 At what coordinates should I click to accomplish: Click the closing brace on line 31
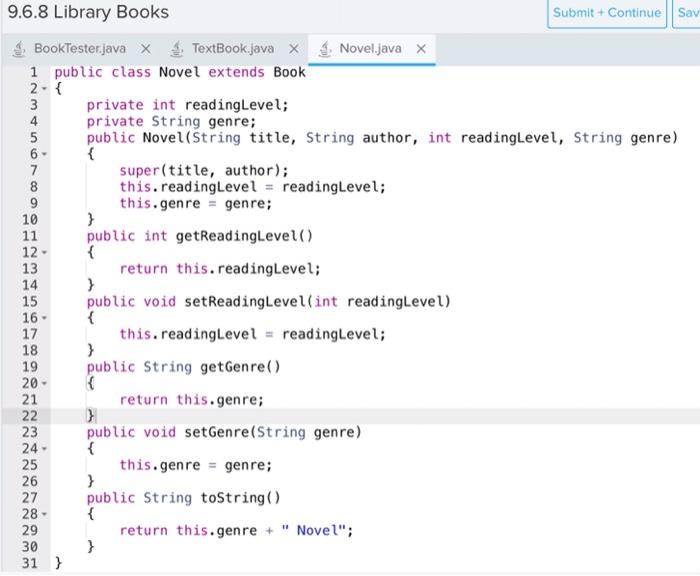58,563
